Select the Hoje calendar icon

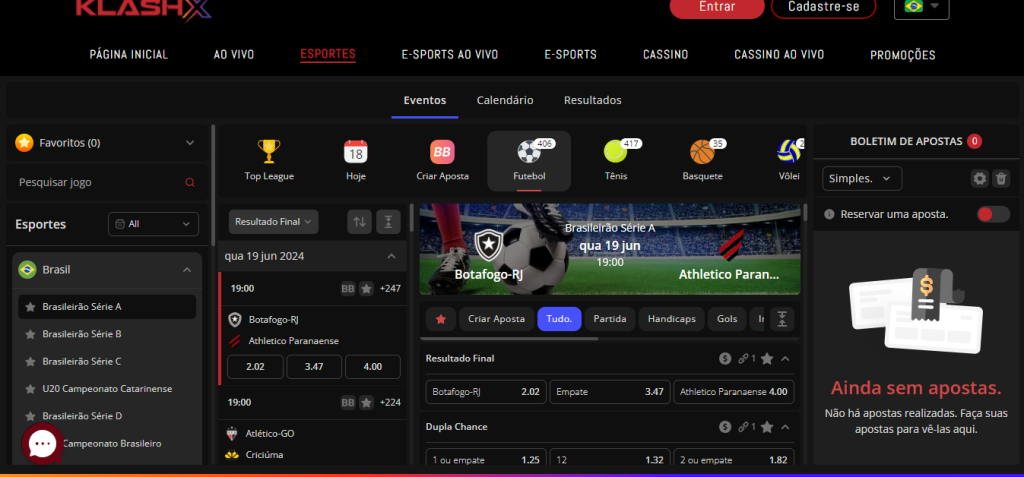pos(356,152)
